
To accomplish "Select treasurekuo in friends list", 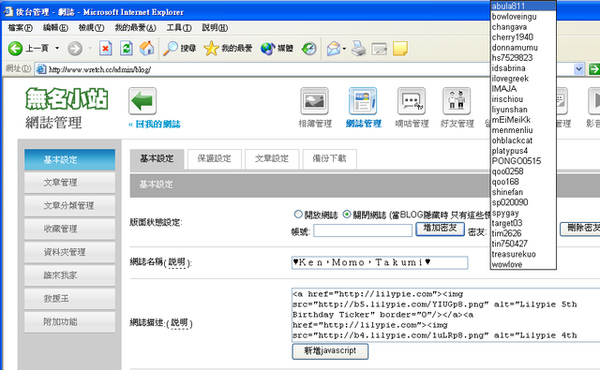I will [523, 254].
